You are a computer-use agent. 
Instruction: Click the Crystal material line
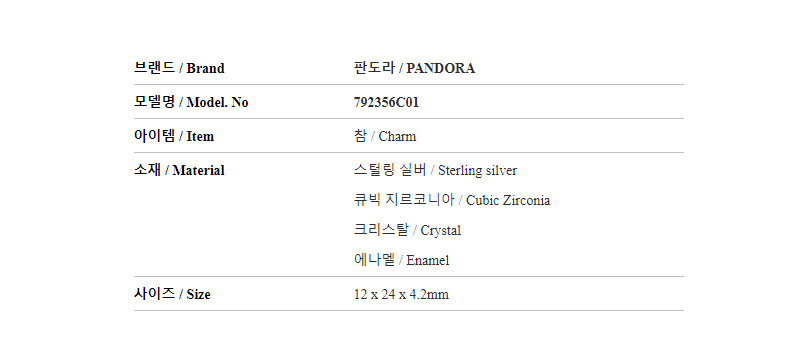click(407, 230)
